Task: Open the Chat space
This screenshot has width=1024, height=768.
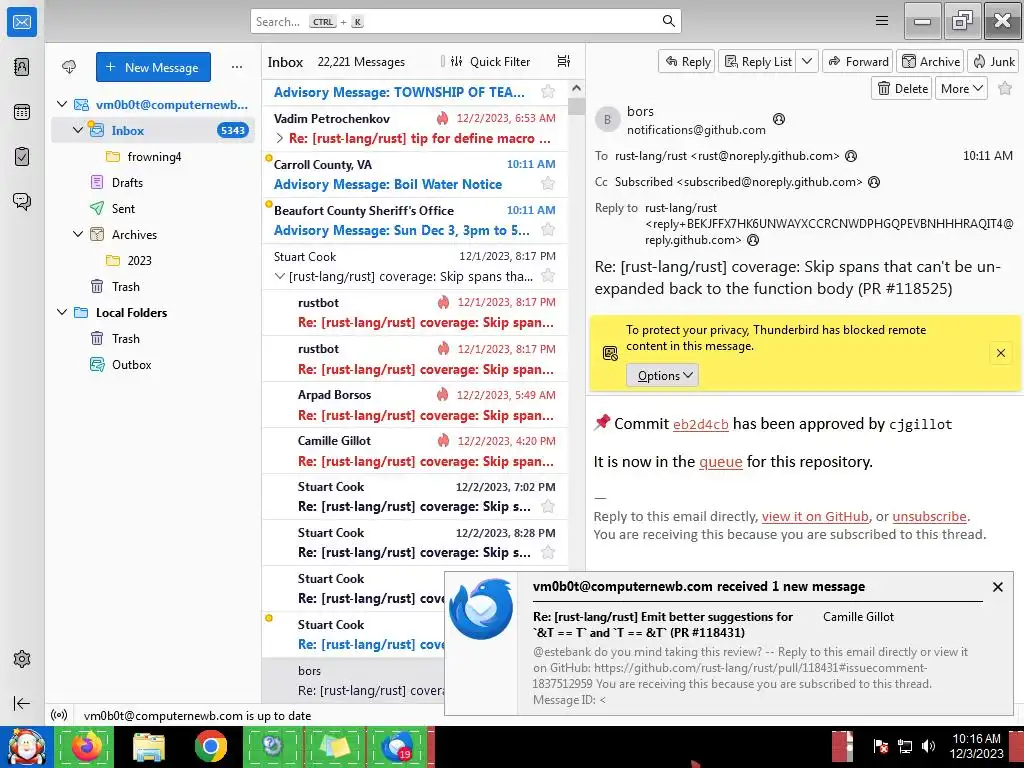Action: (22, 201)
